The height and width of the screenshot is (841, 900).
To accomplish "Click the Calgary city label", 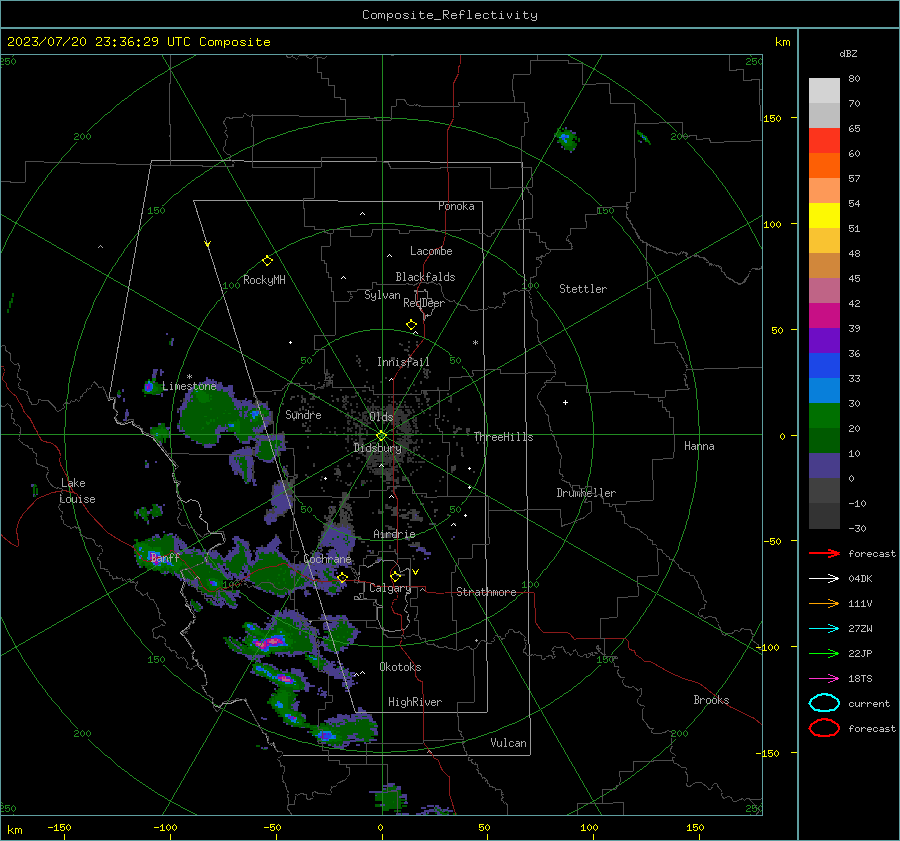I will point(390,588).
